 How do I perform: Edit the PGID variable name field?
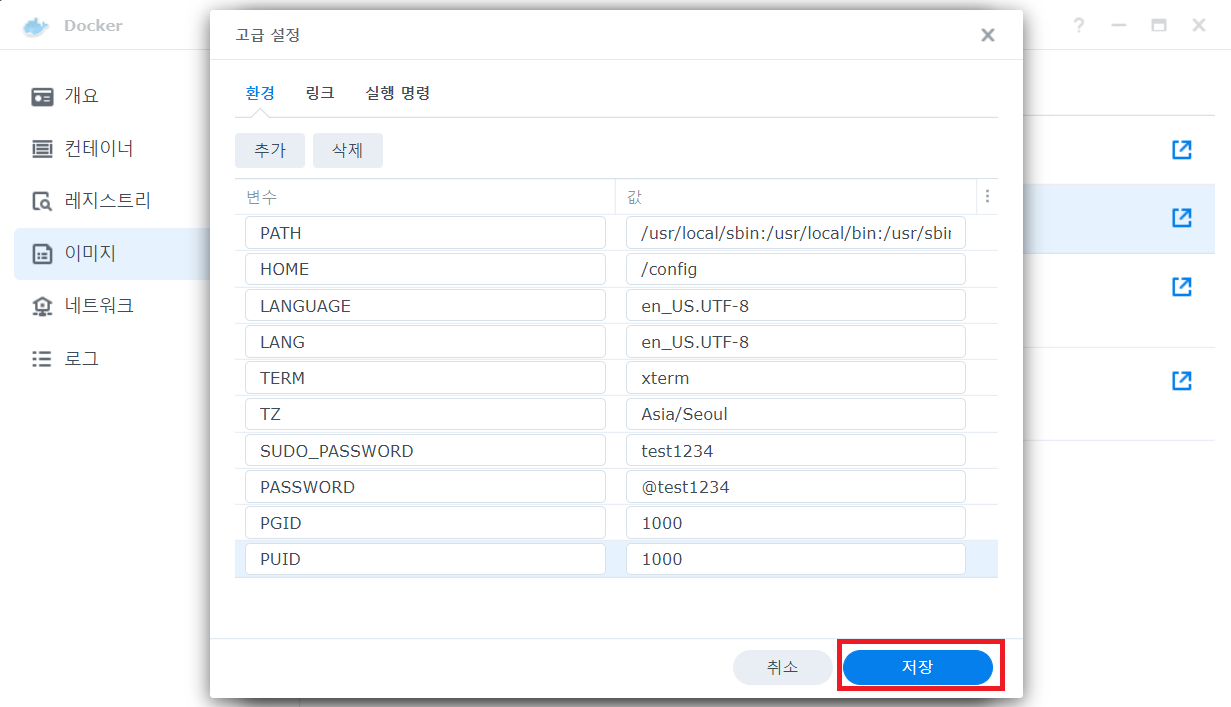pos(425,523)
